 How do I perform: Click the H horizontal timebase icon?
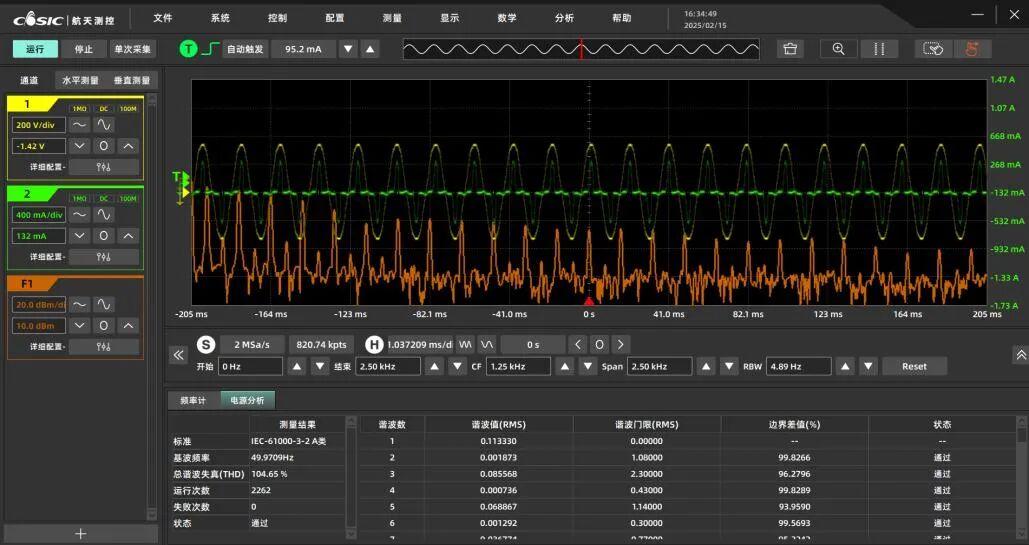click(374, 344)
